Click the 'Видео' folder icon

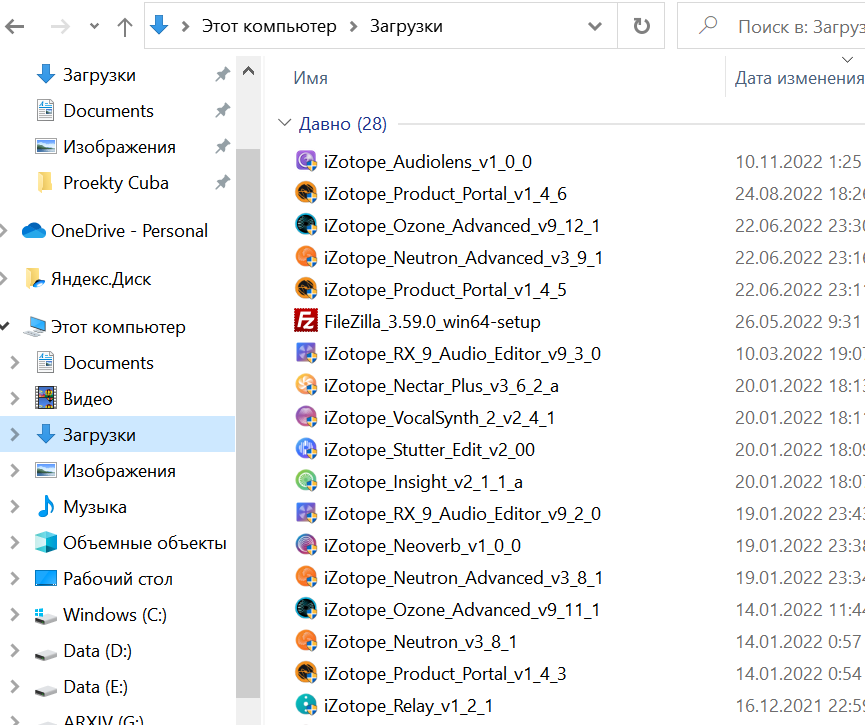pyautogui.click(x=46, y=398)
